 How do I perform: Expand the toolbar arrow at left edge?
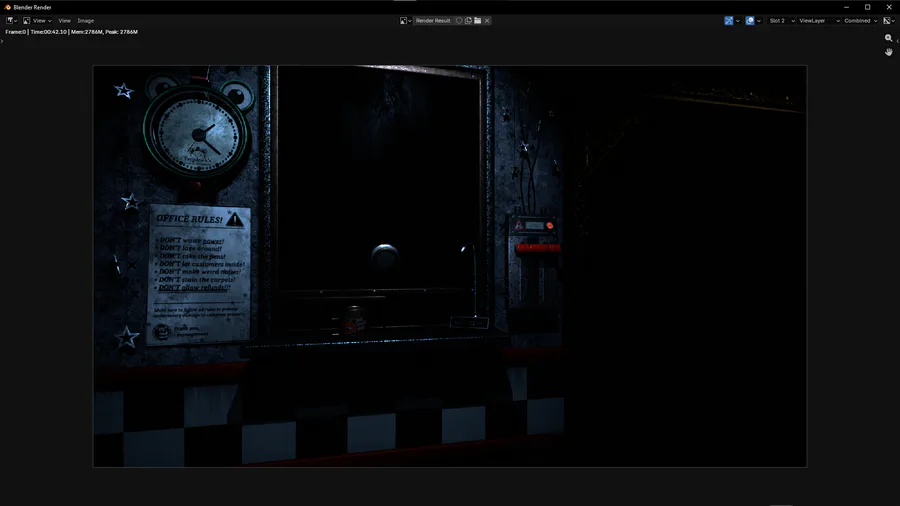2,41
